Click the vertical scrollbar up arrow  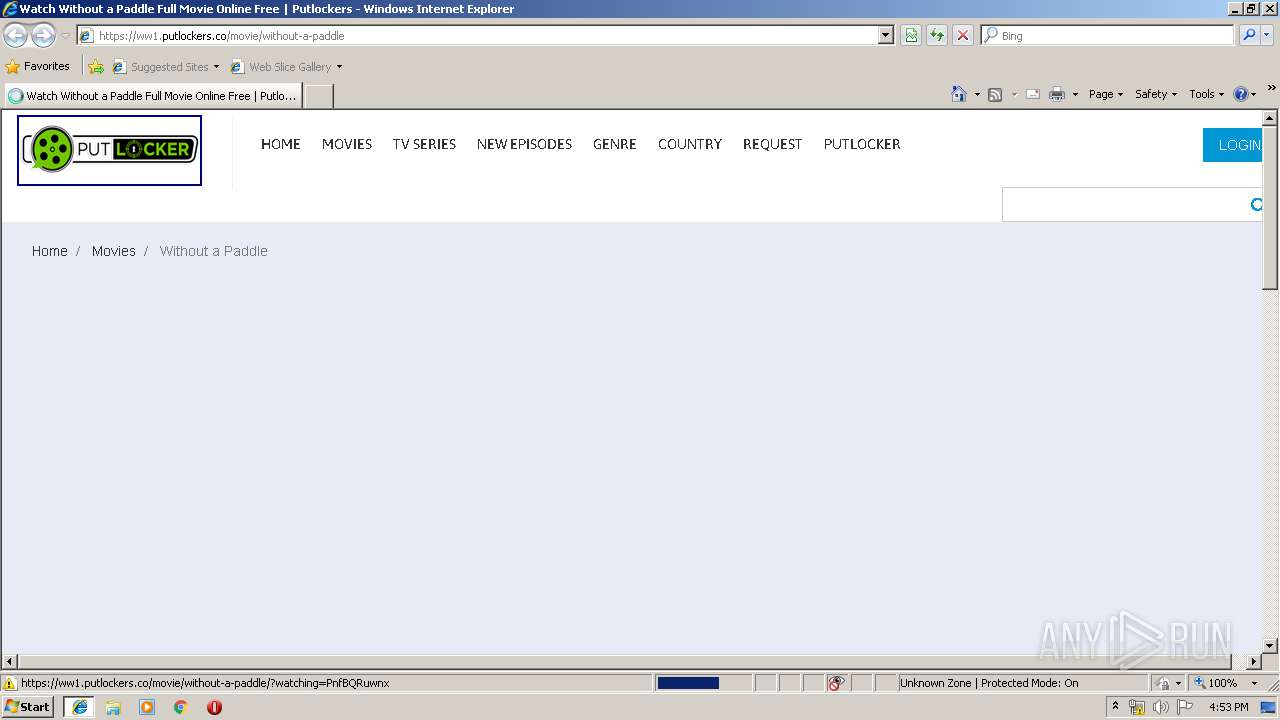[1271, 118]
